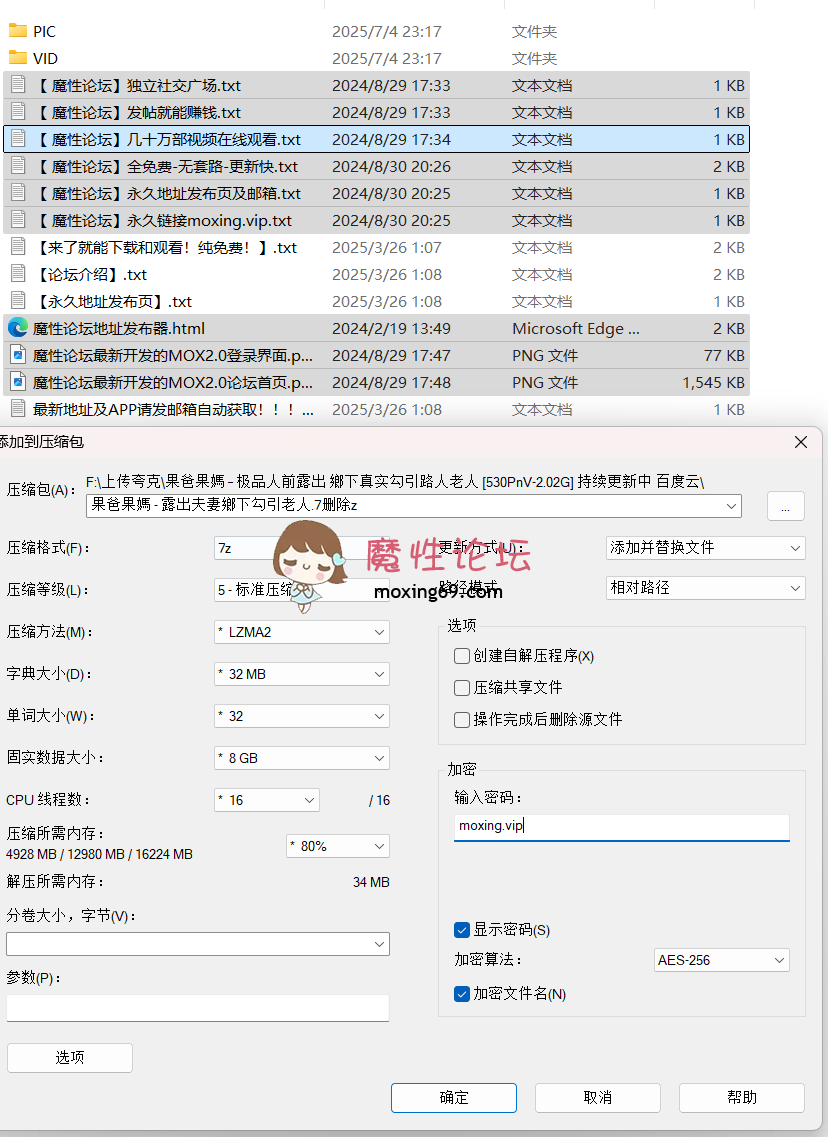Open 单词大小 dropdown showing 32
Screen dimensions: 828x1137
click(x=302, y=716)
